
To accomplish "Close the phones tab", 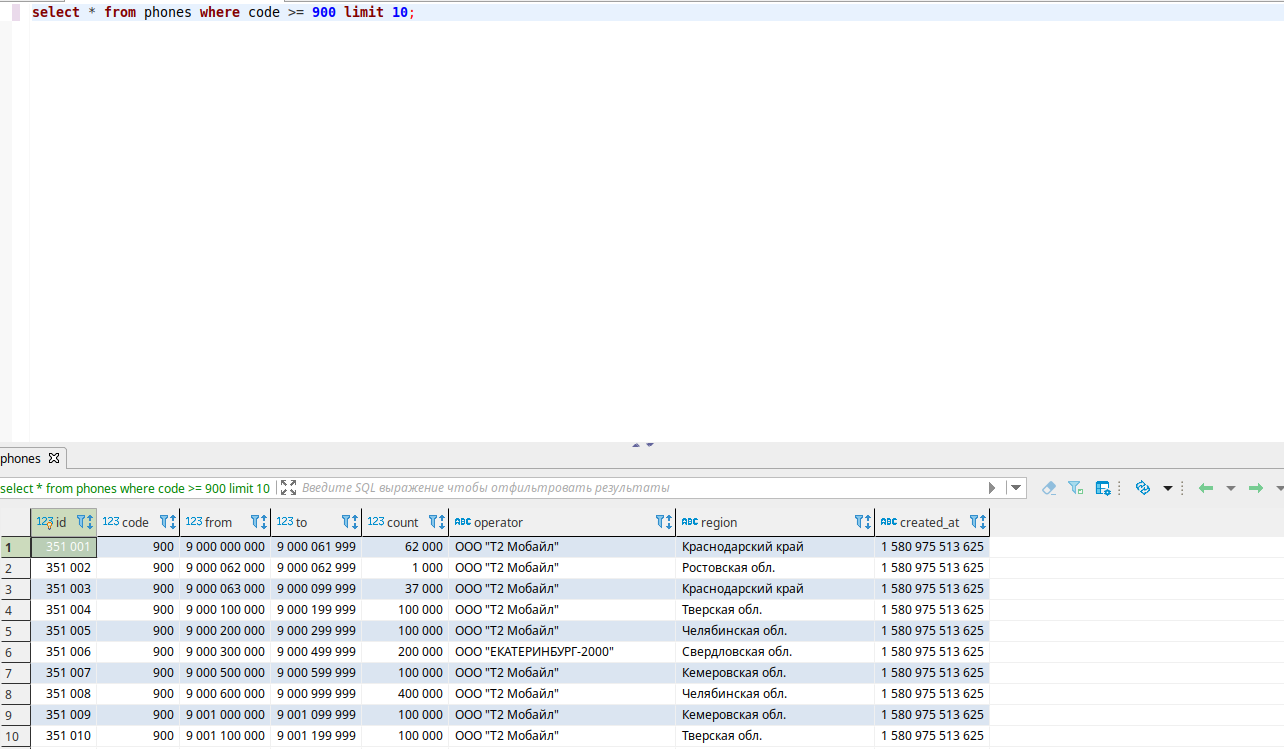I will pyautogui.click(x=54, y=458).
